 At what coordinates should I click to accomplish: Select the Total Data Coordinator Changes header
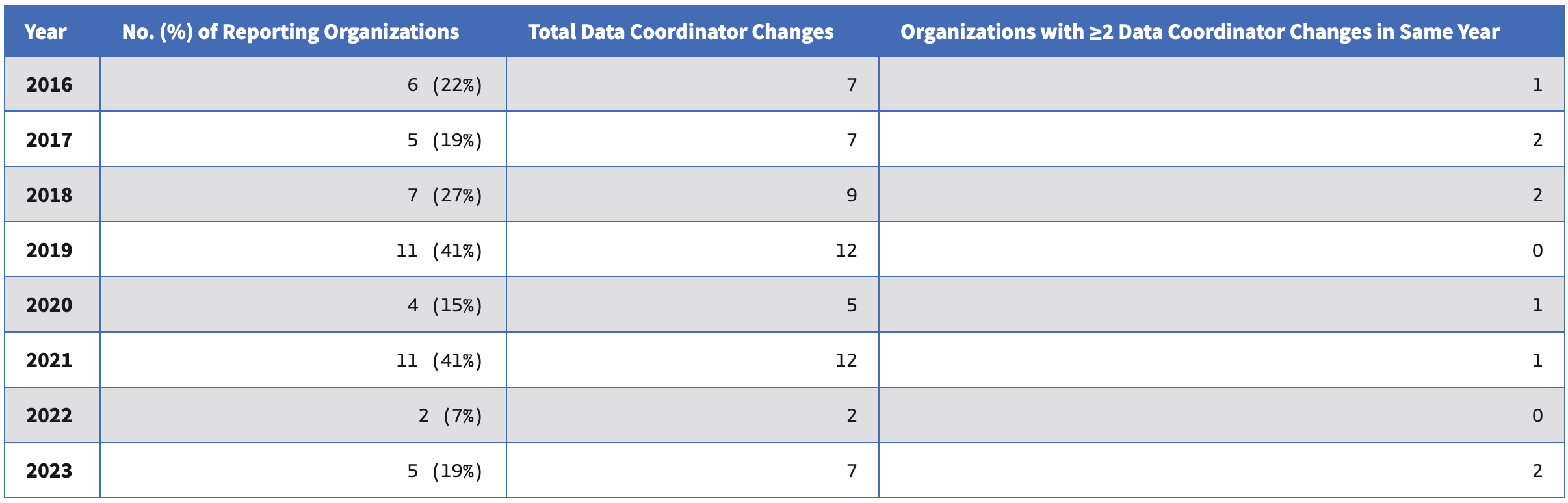[681, 32]
